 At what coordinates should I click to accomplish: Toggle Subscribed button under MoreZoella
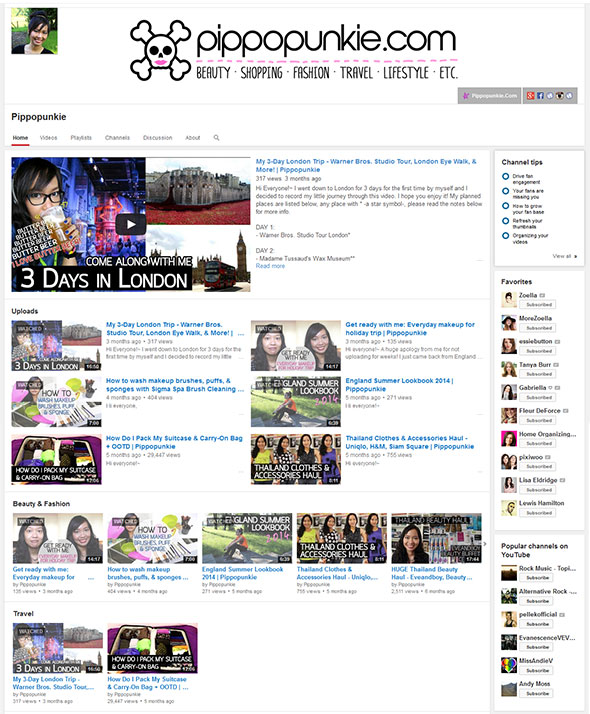pyautogui.click(x=538, y=328)
